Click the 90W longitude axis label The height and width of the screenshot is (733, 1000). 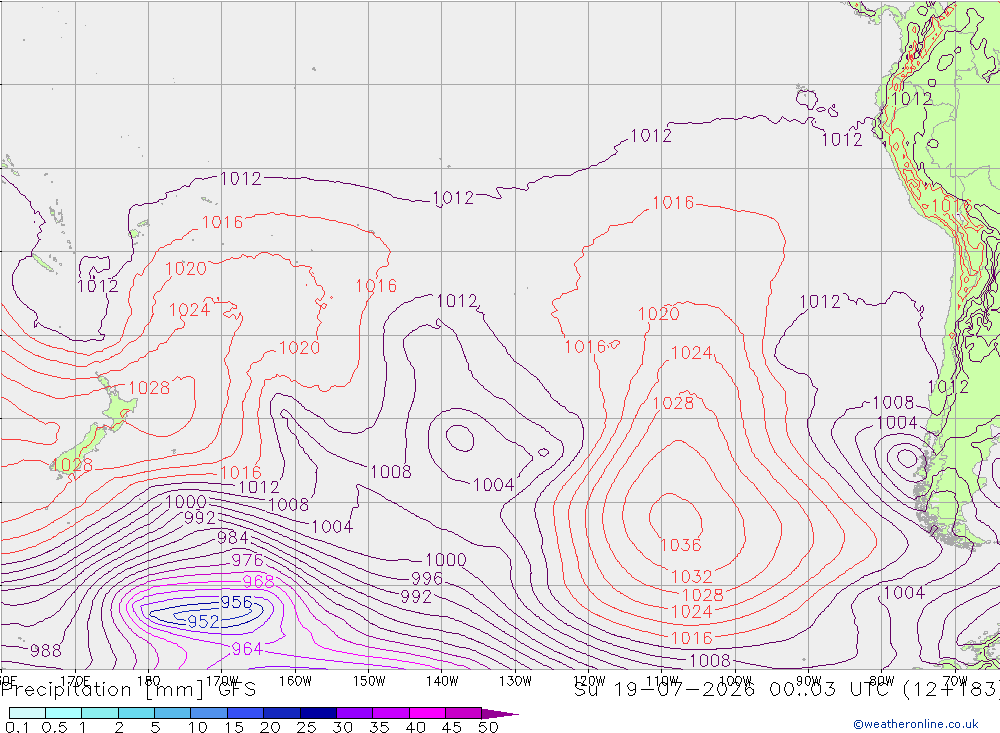point(808,681)
